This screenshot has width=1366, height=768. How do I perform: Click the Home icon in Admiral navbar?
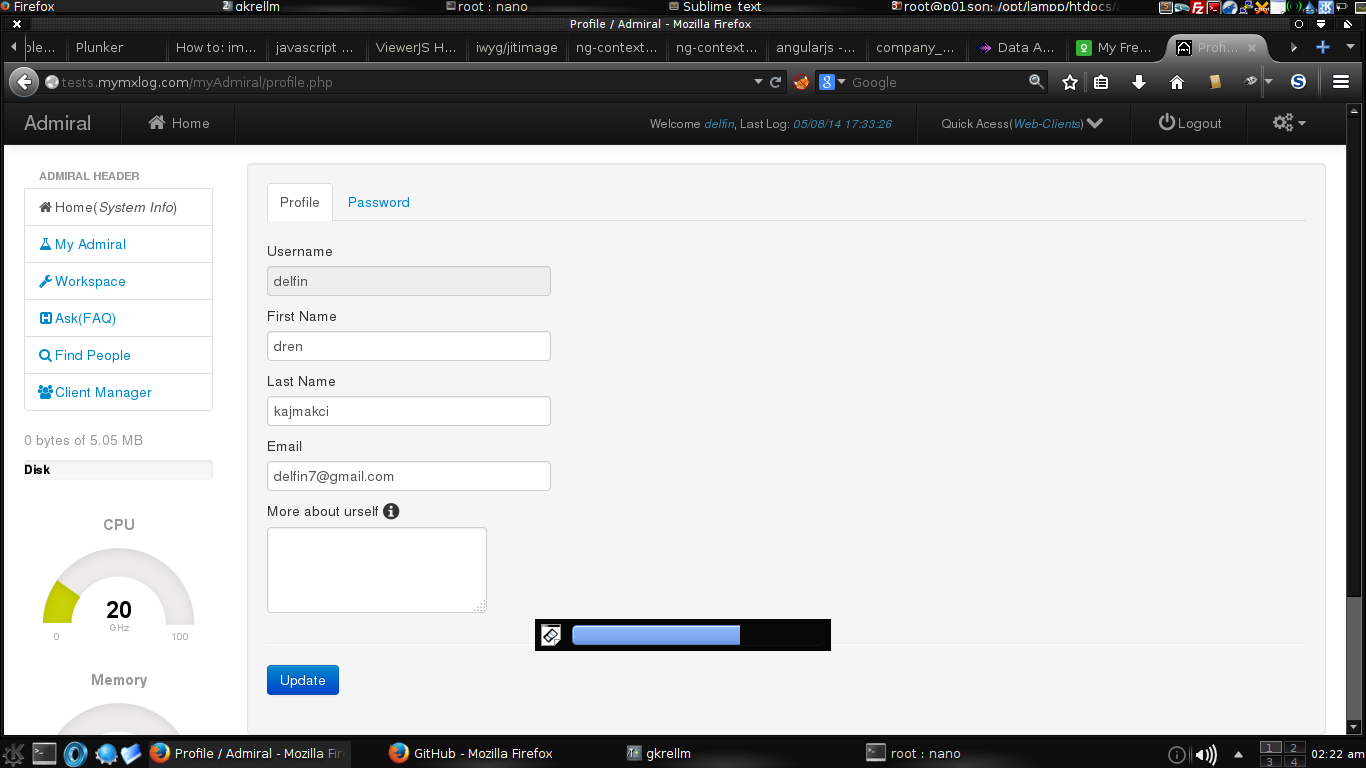157,123
